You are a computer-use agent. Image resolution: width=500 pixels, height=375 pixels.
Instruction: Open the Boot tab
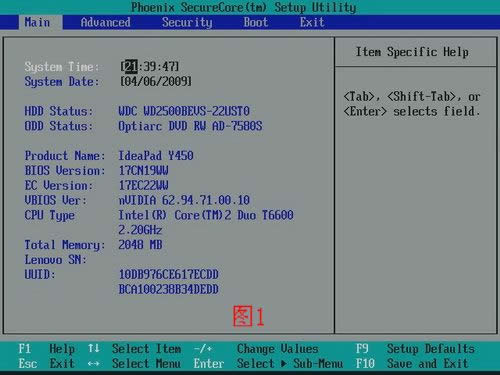256,22
